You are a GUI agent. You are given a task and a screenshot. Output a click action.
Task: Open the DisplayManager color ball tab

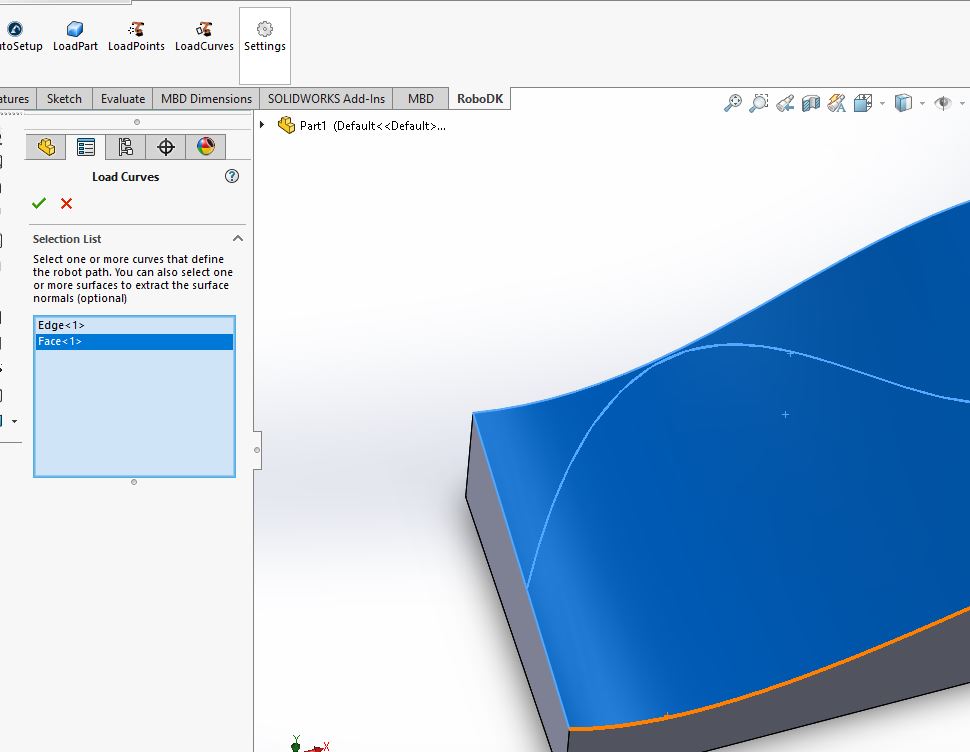[206, 147]
